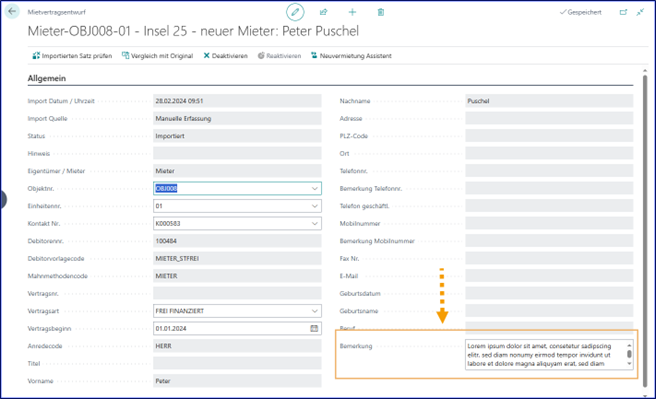
Task: Open page in new window icon
Action: coord(623,12)
